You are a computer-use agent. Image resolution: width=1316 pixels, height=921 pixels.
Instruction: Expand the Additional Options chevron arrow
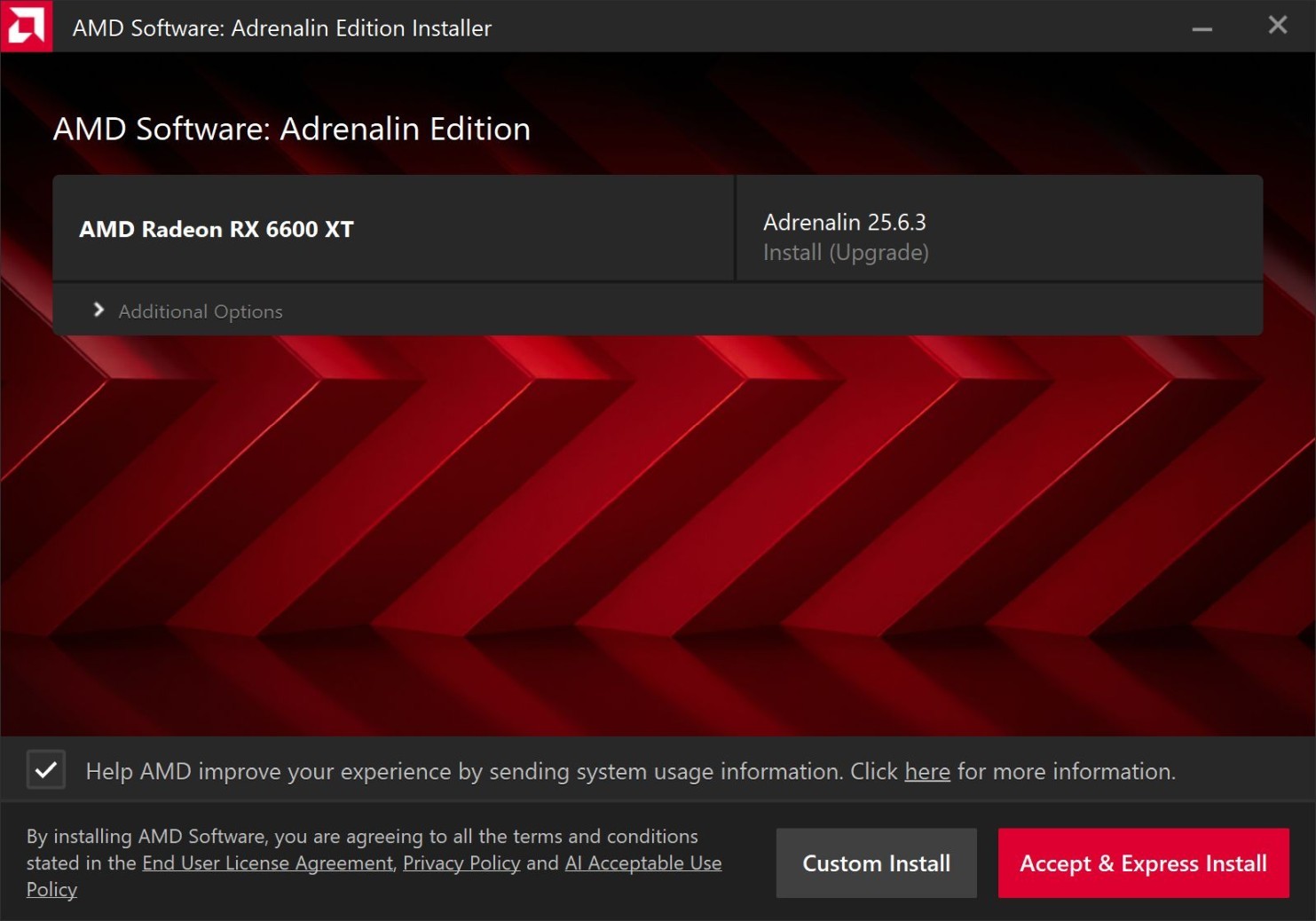tap(99, 310)
